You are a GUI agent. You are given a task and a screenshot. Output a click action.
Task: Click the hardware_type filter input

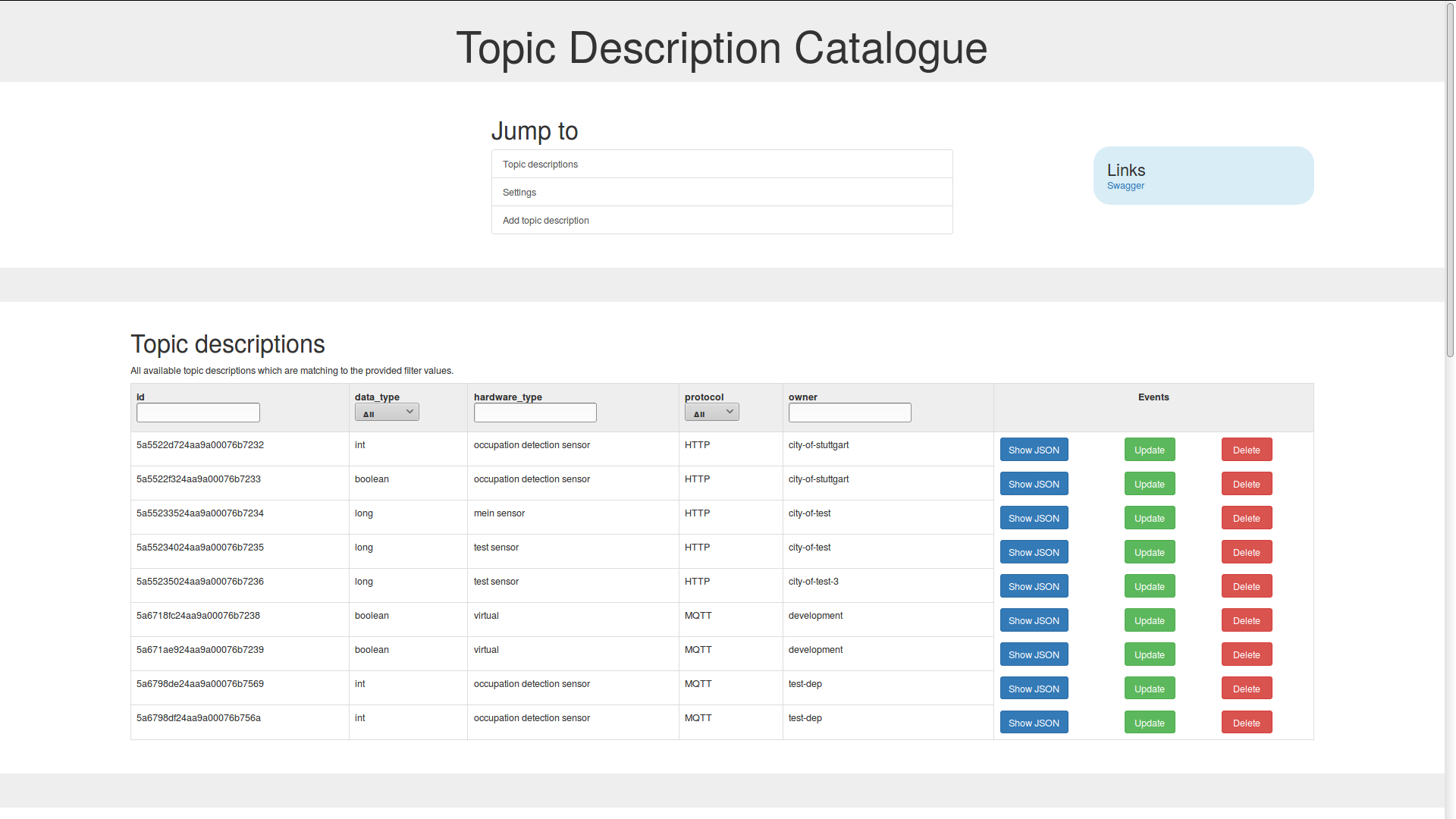point(535,413)
